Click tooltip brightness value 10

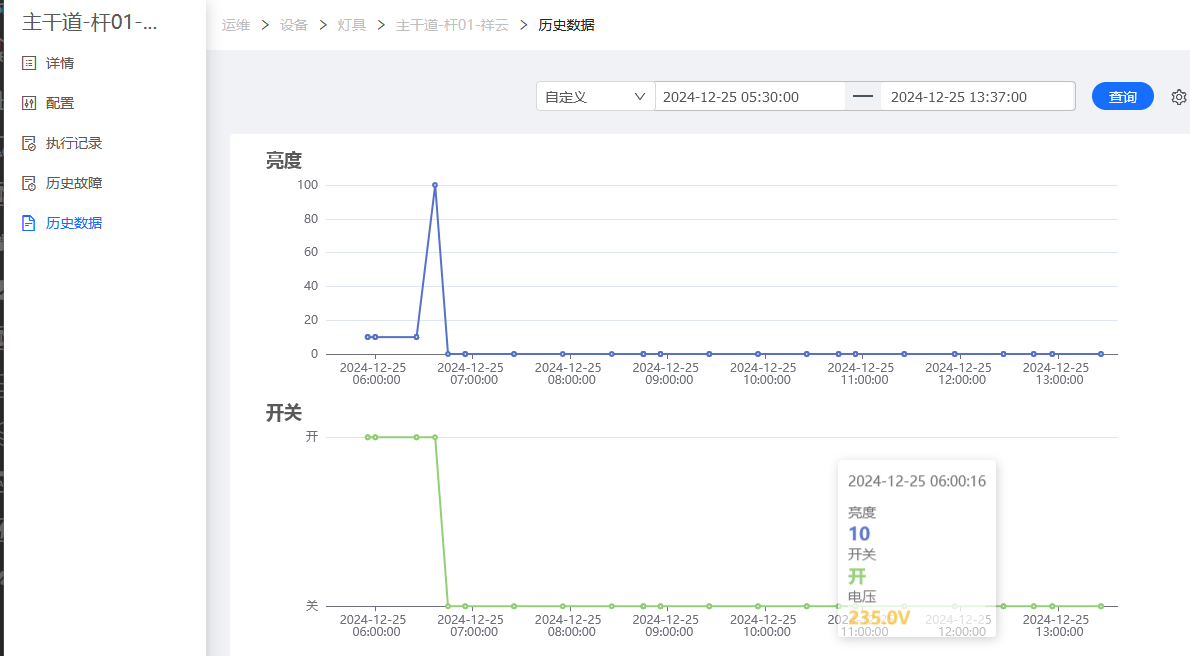859,534
